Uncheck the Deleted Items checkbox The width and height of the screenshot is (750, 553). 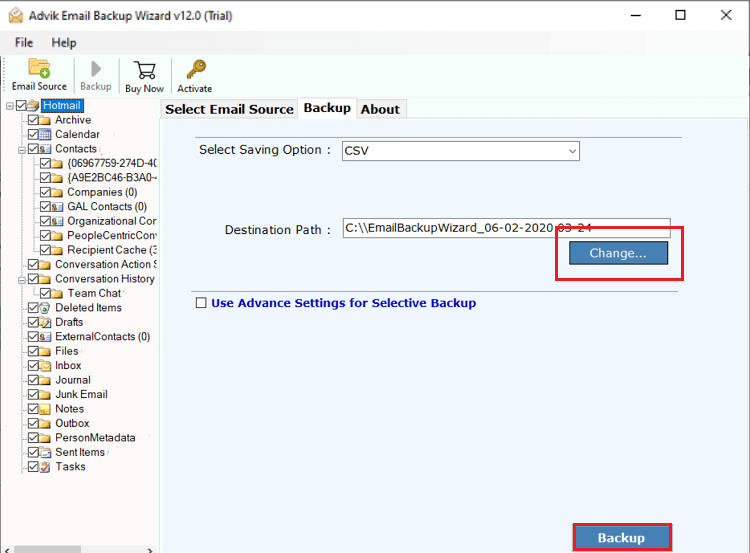(33, 308)
